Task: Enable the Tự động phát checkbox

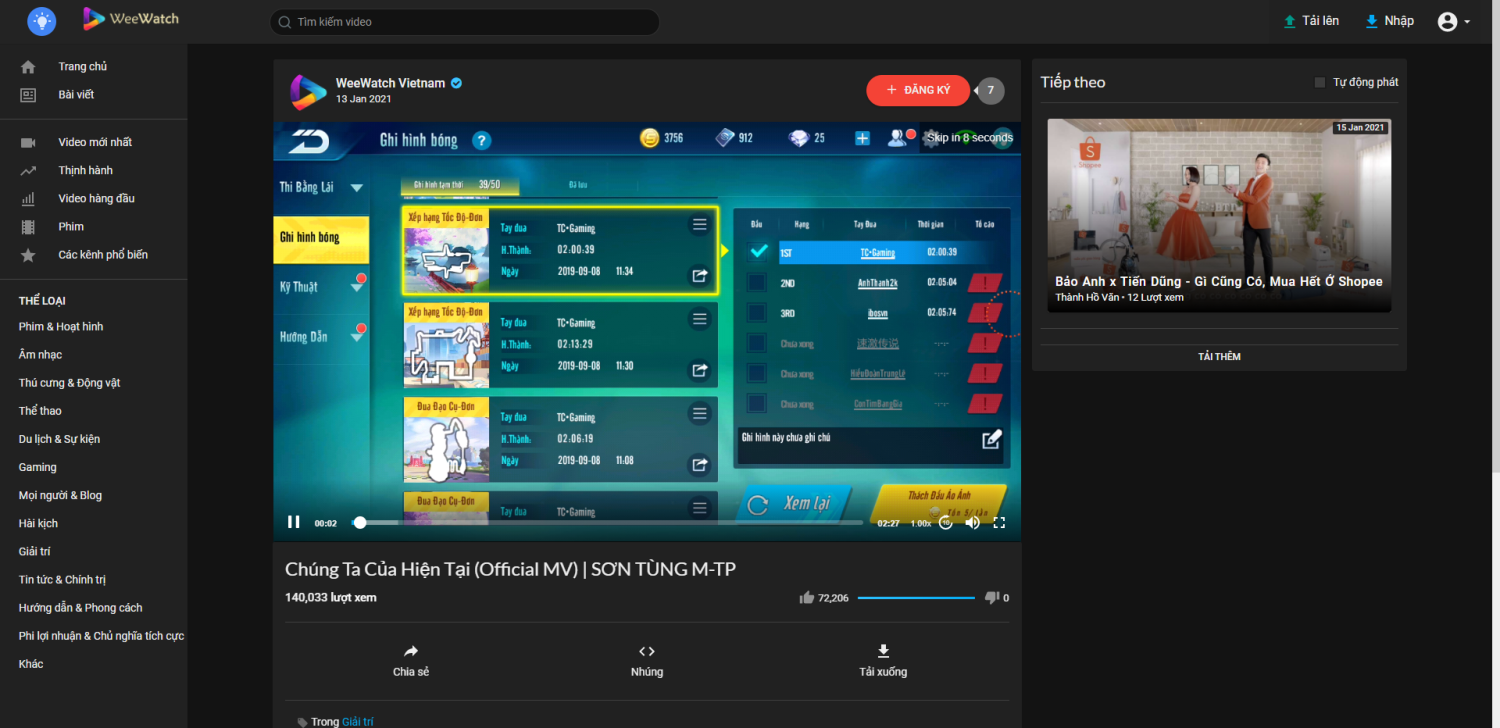Action: [1320, 83]
